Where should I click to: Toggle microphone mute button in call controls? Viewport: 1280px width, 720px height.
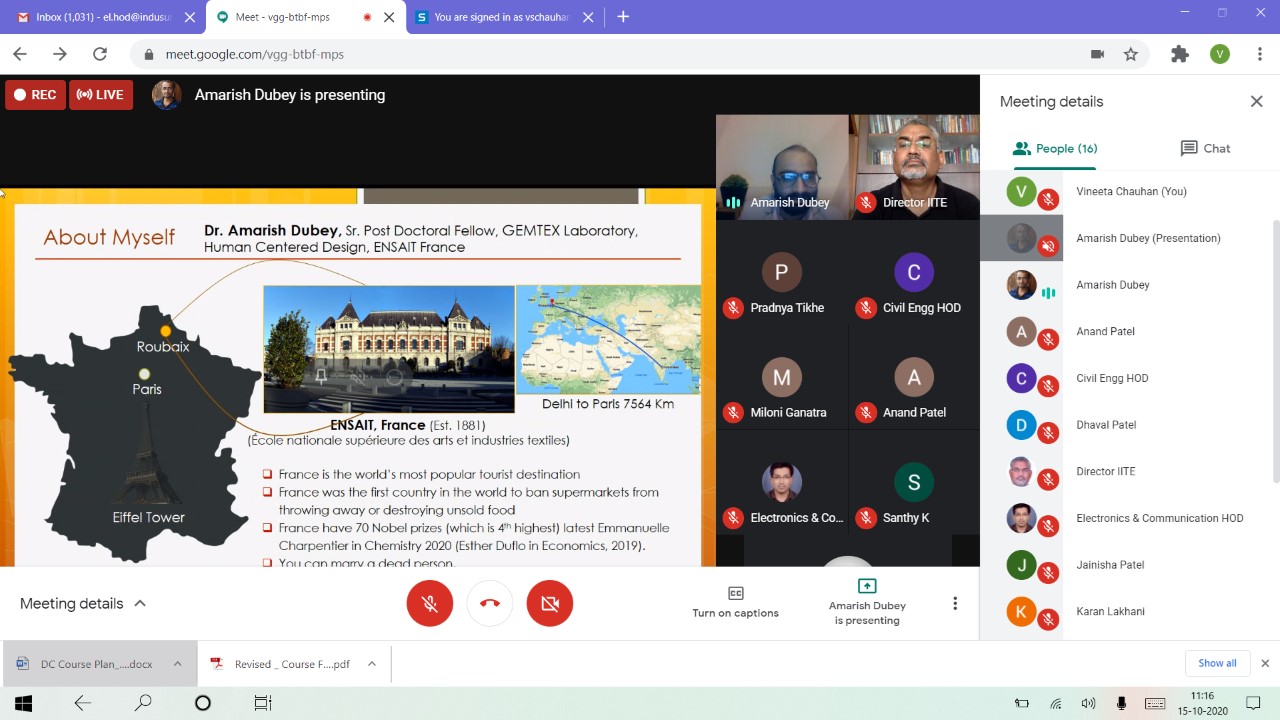point(429,603)
